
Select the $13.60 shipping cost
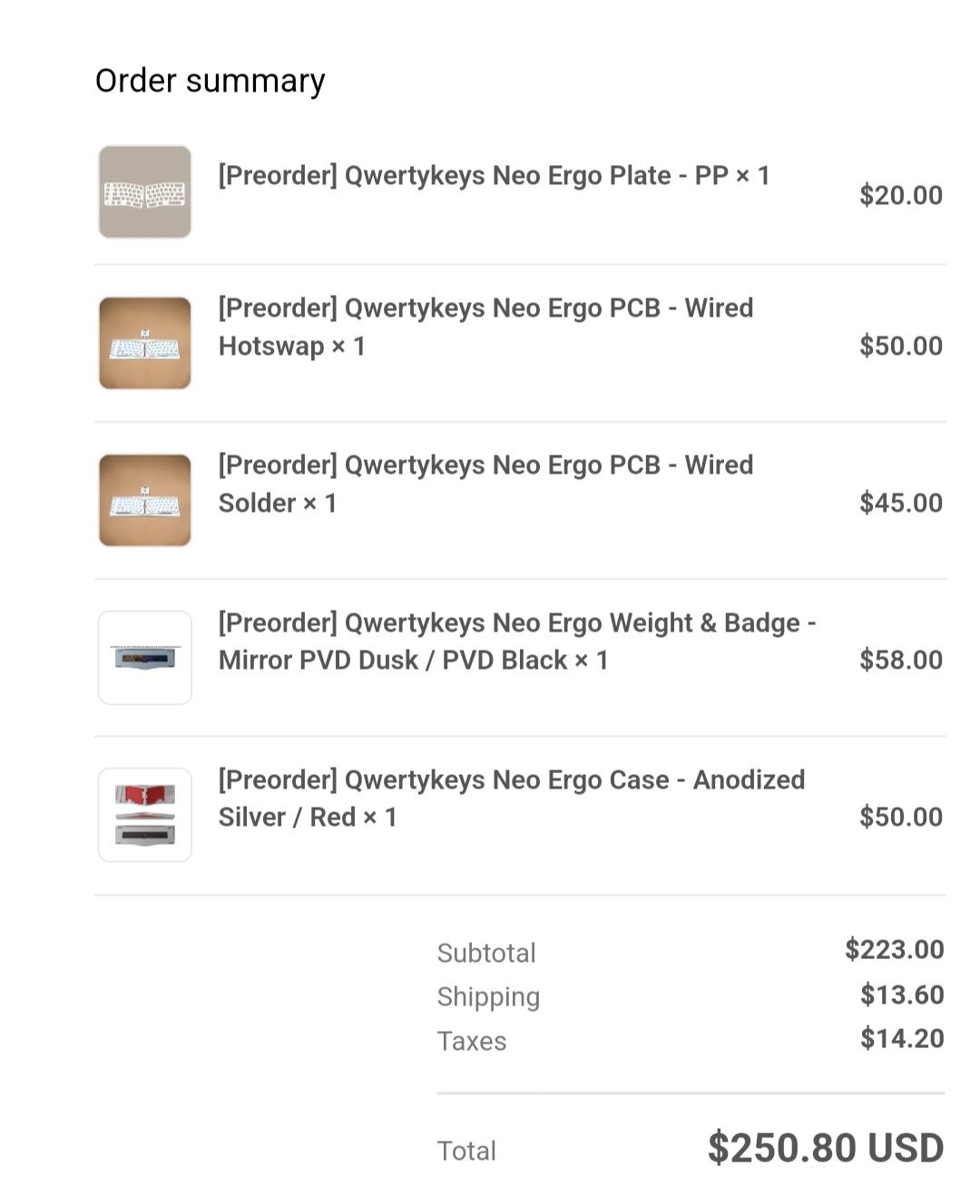click(902, 994)
